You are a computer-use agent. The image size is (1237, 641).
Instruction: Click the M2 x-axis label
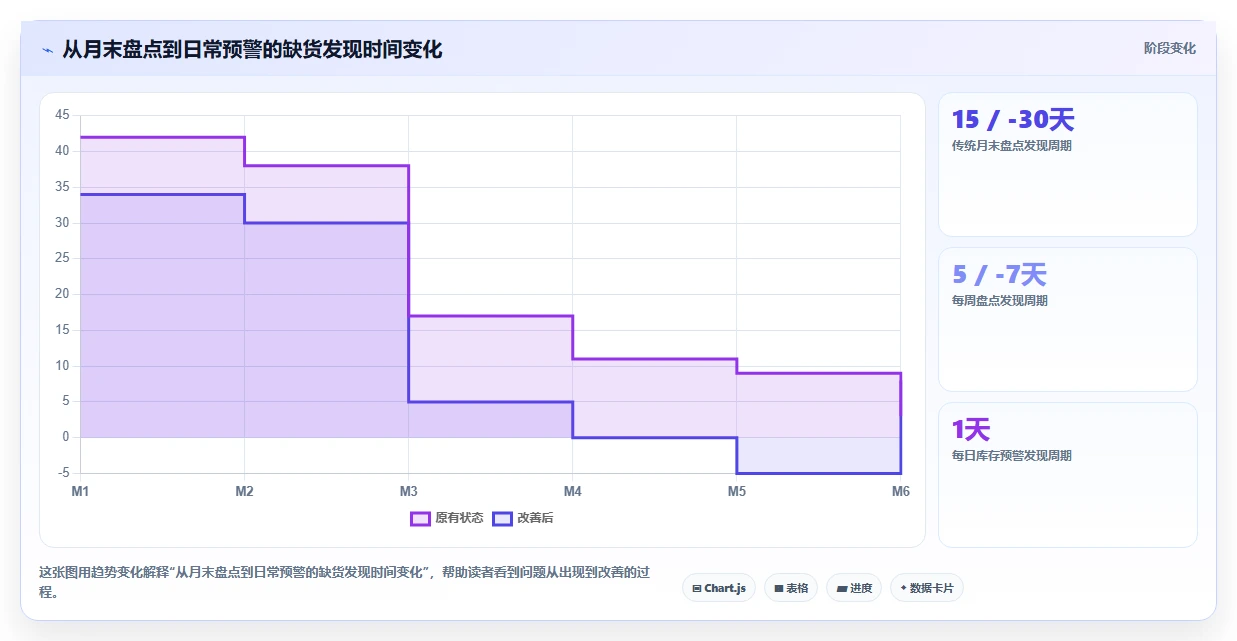point(244,491)
